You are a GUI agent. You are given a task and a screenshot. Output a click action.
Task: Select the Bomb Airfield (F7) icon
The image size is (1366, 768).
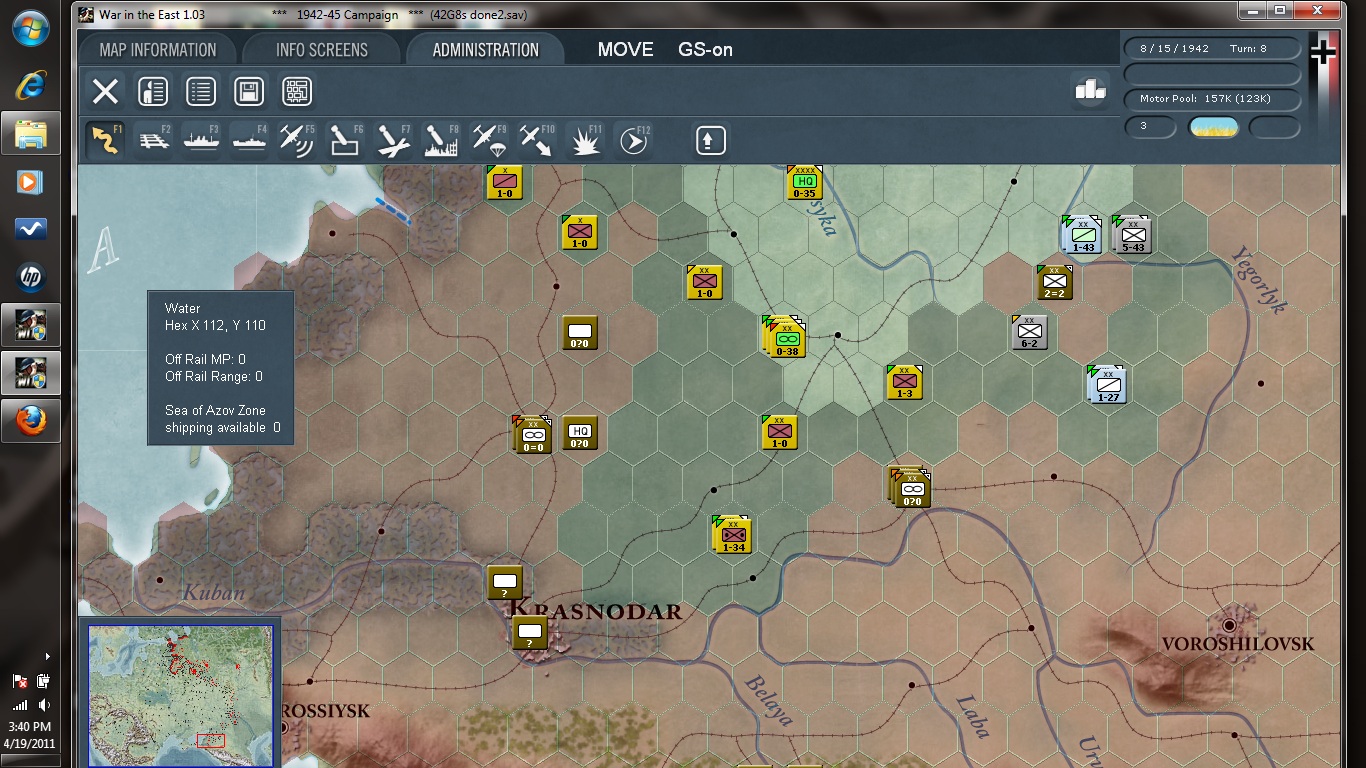click(393, 140)
